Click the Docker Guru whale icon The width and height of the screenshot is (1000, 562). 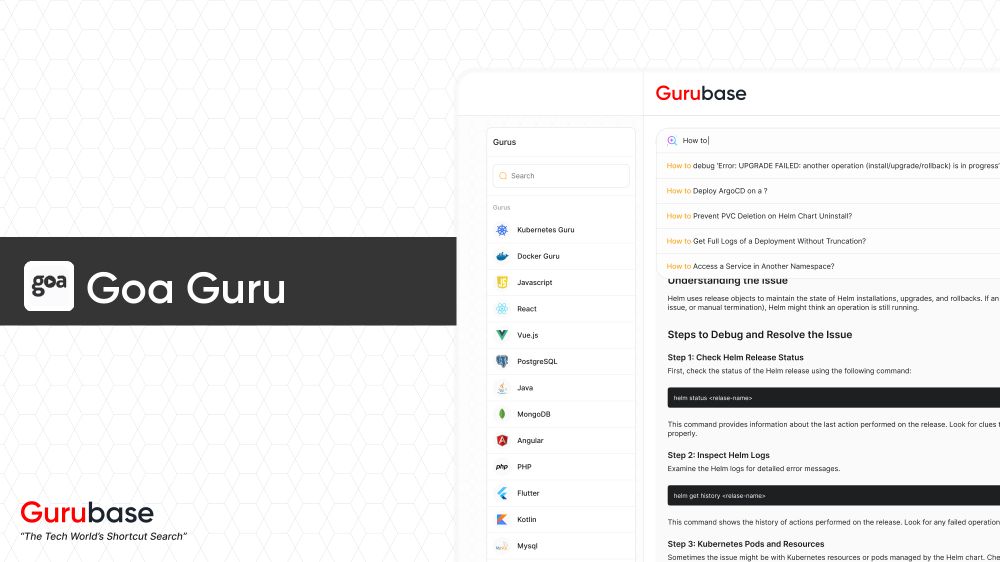coord(502,256)
